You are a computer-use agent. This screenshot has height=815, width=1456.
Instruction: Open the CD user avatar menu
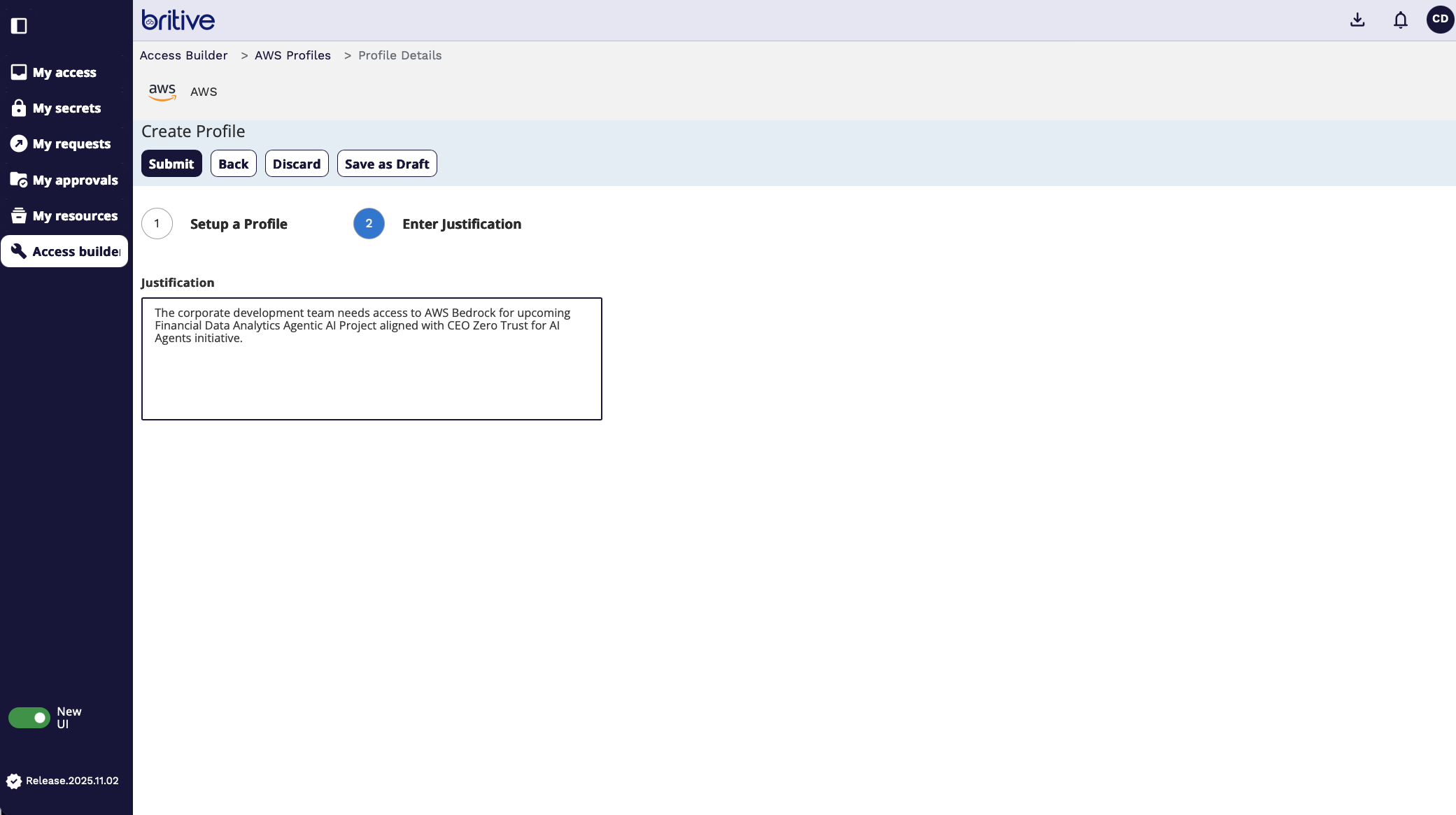click(1440, 20)
